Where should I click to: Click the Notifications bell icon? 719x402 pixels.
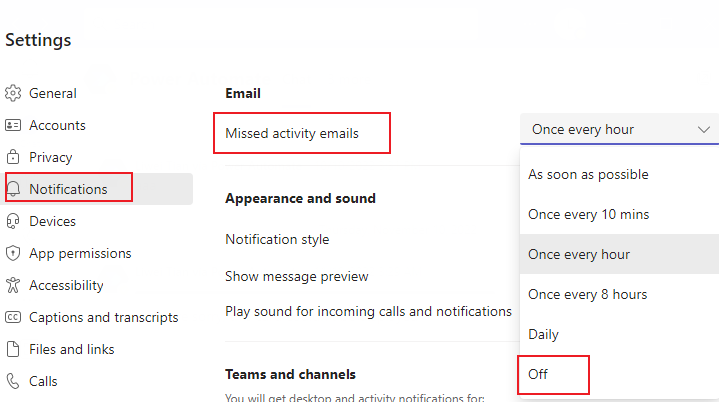[13, 189]
